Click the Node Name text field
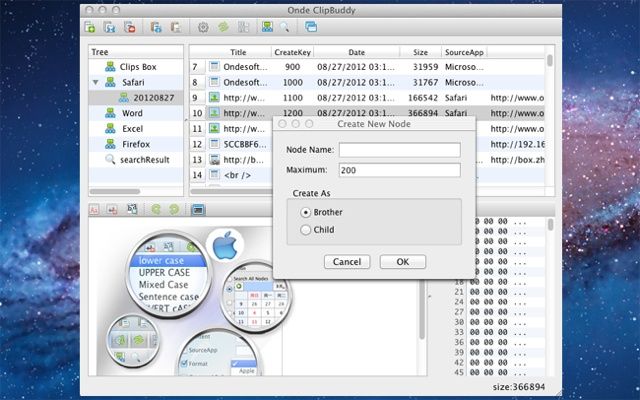640x400 pixels. [399, 150]
